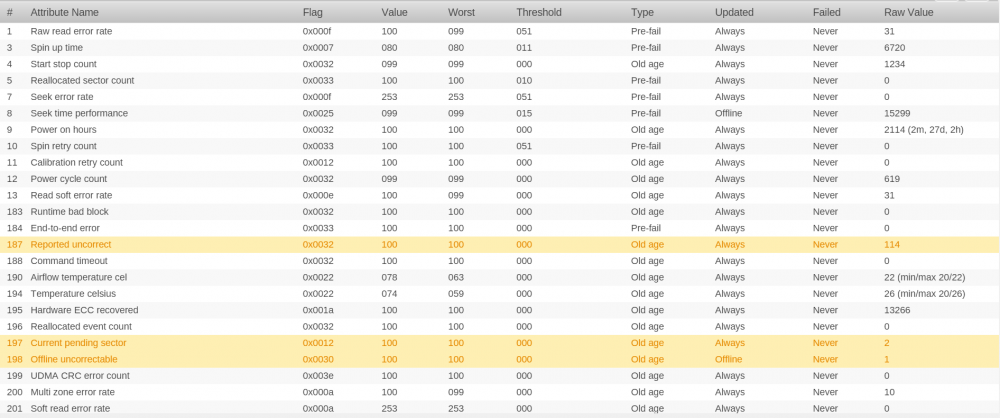Click value 078 in Airflow temperature row
This screenshot has width=1000, height=418.
coord(389,277)
